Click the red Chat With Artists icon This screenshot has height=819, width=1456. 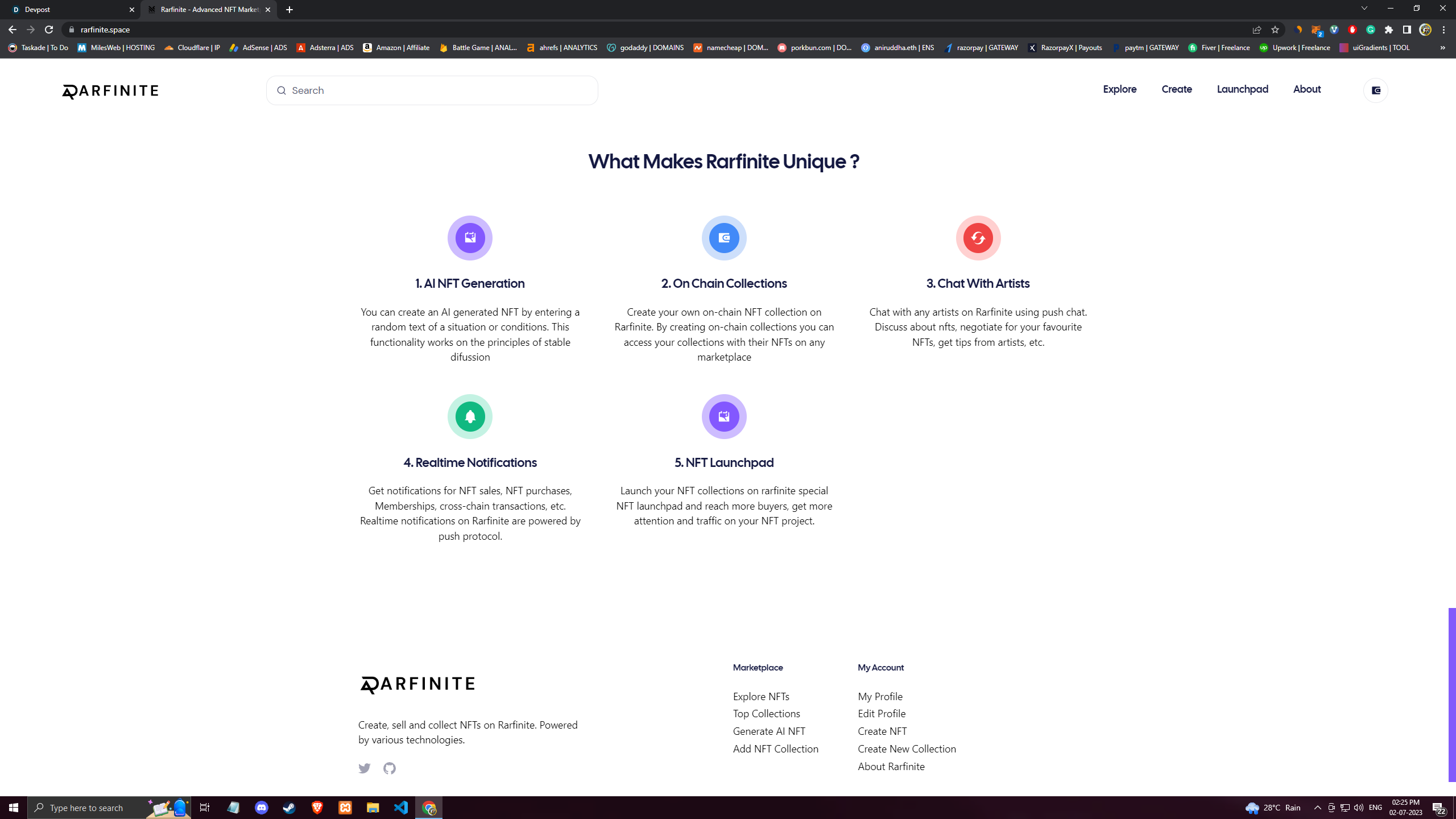tap(978, 238)
